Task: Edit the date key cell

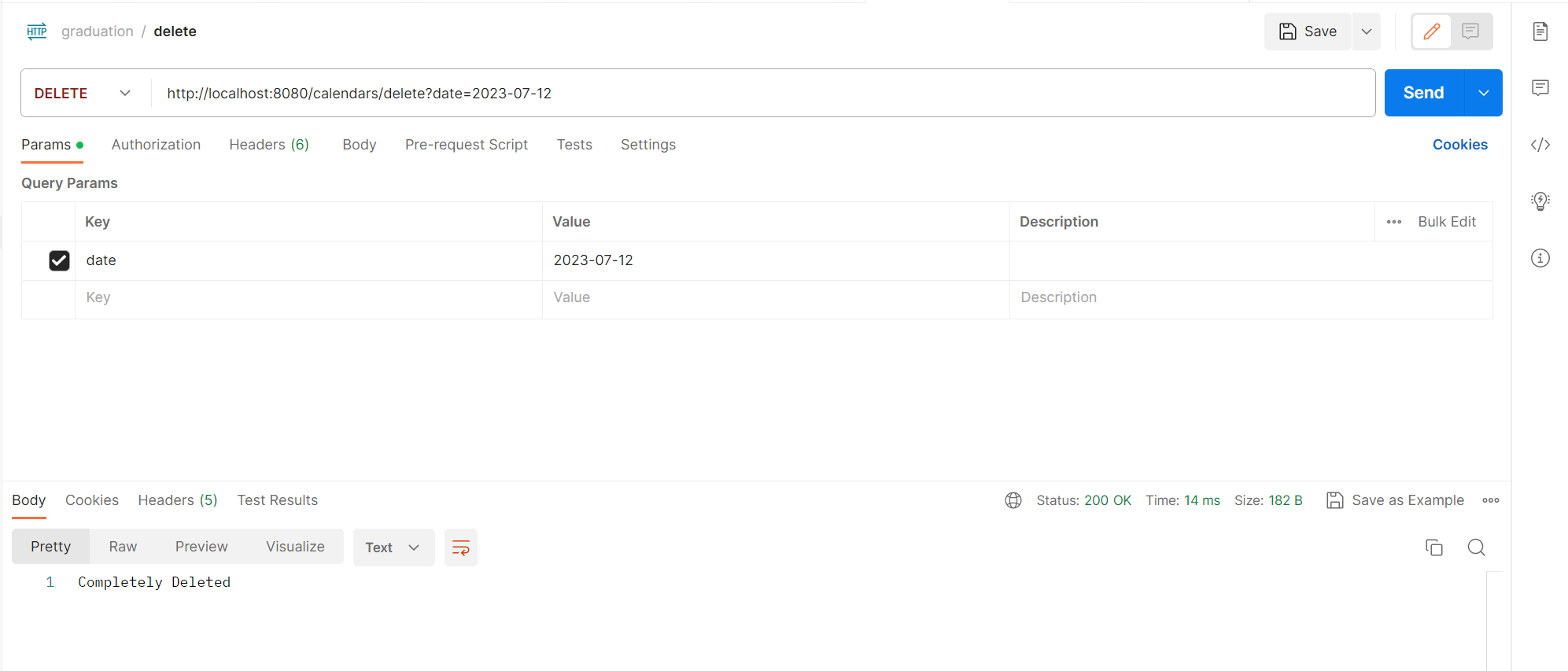Action: tap(308, 260)
